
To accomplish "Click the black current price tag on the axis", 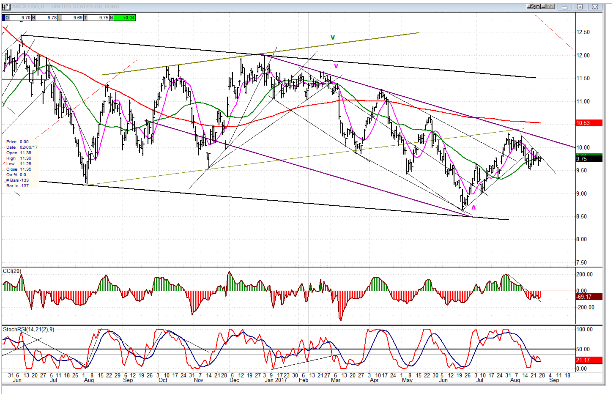I will point(589,159).
